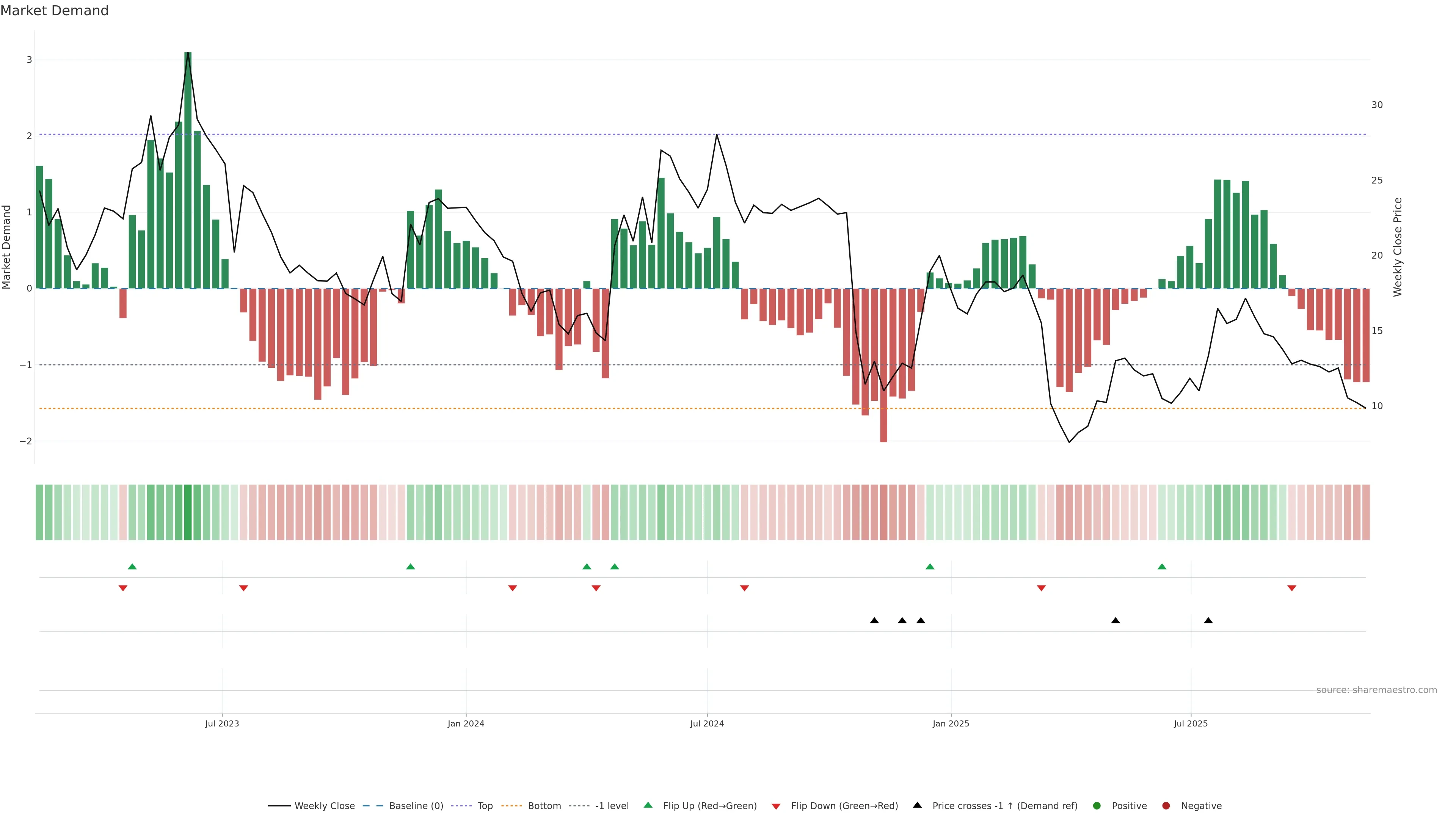Click Flip Down red triangle legend icon

[x=776, y=806]
